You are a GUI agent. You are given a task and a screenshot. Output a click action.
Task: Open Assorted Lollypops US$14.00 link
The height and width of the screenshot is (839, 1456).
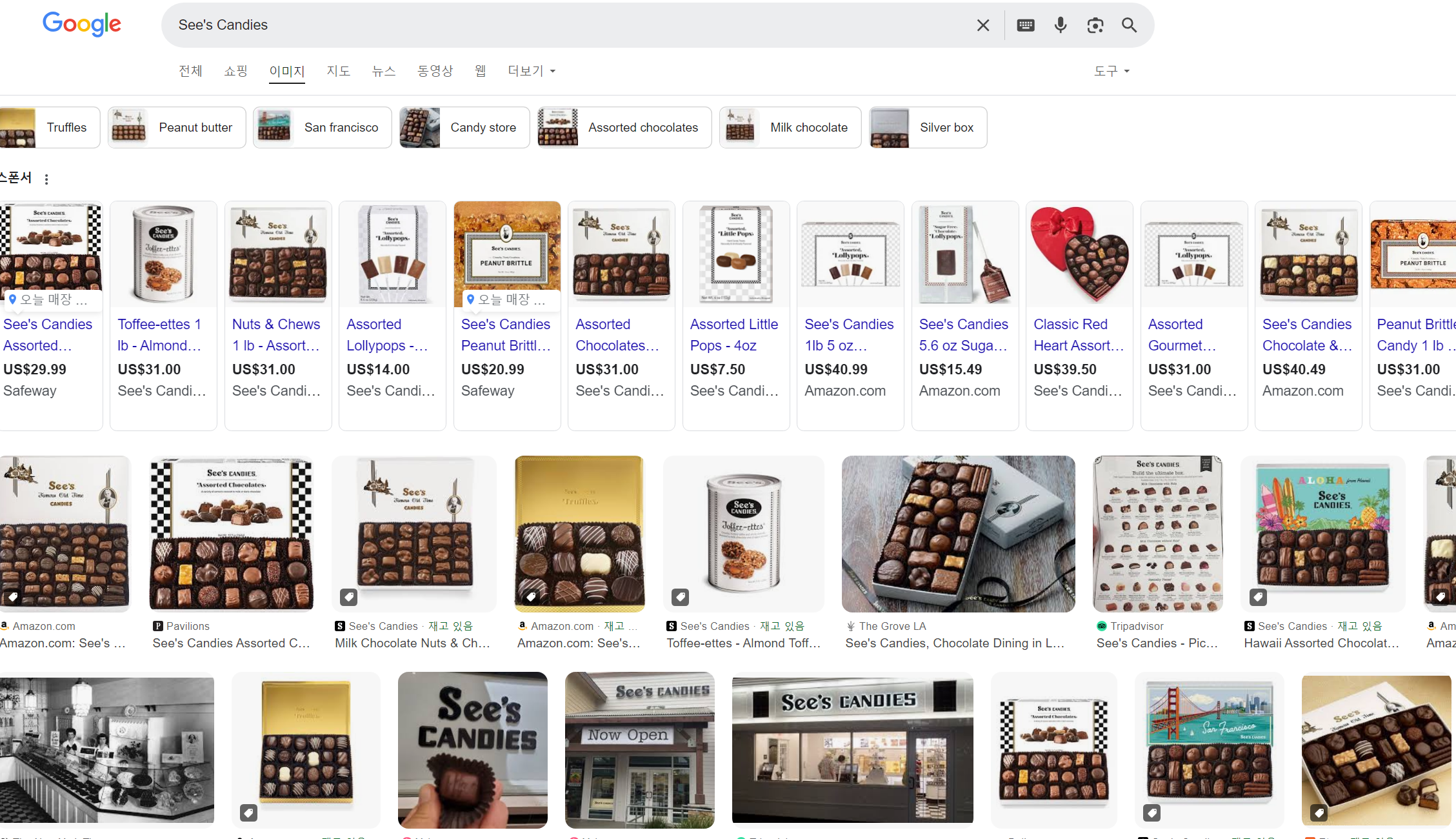(x=387, y=335)
